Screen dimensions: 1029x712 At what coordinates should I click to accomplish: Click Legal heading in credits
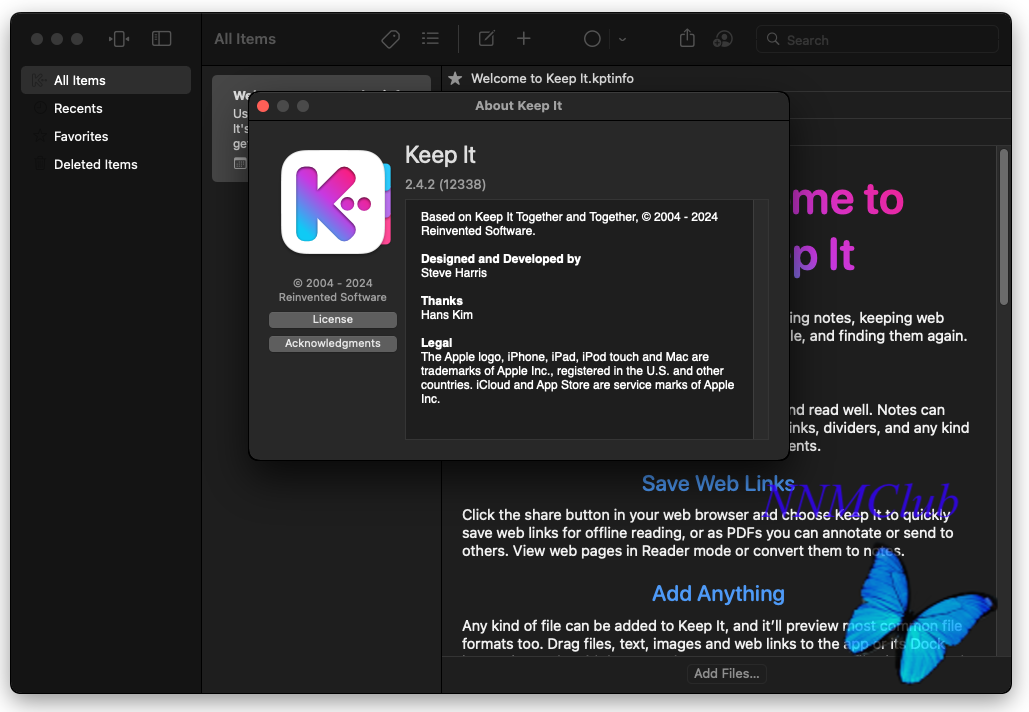pos(436,343)
